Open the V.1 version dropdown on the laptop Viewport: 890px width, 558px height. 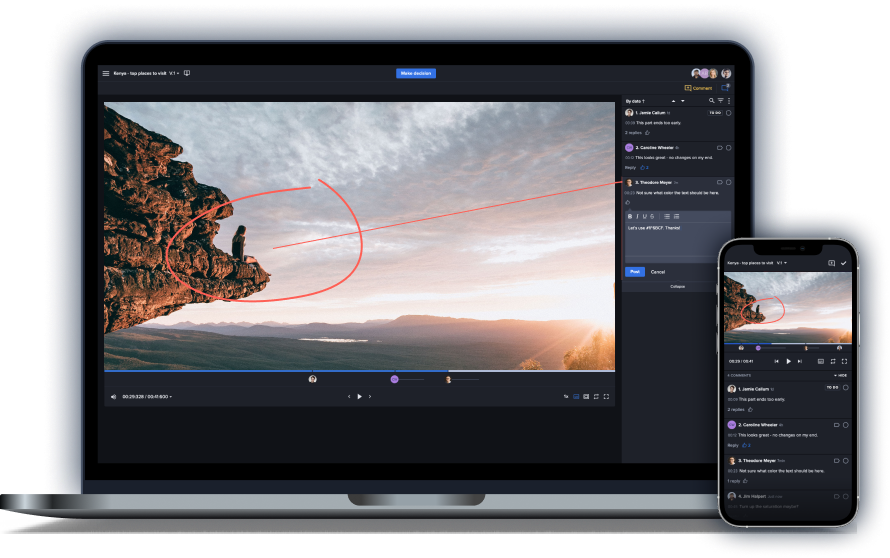click(174, 73)
